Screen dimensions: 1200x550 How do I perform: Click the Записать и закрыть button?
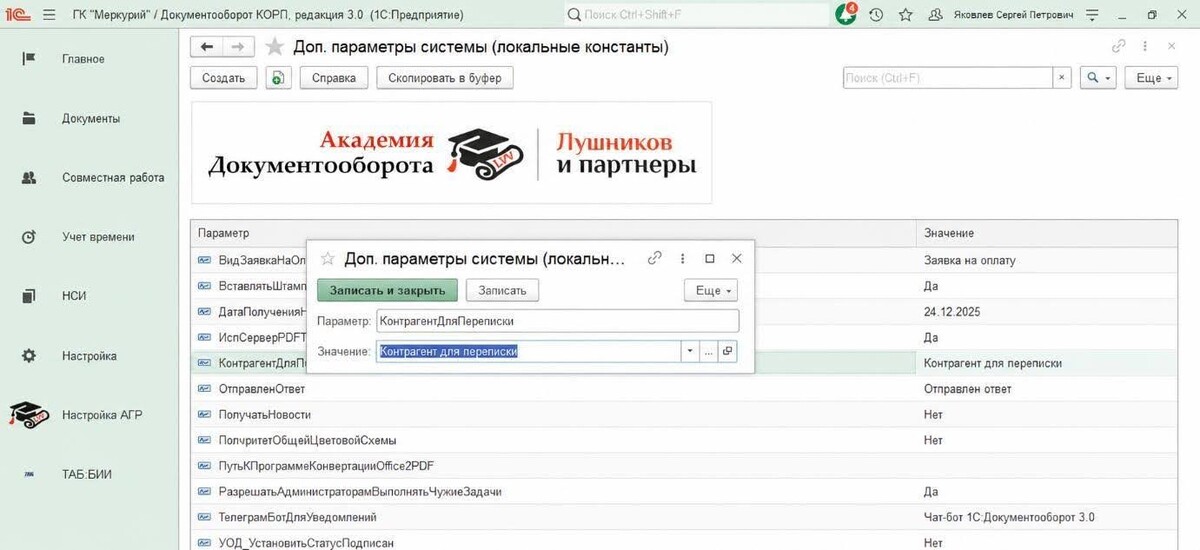click(387, 290)
